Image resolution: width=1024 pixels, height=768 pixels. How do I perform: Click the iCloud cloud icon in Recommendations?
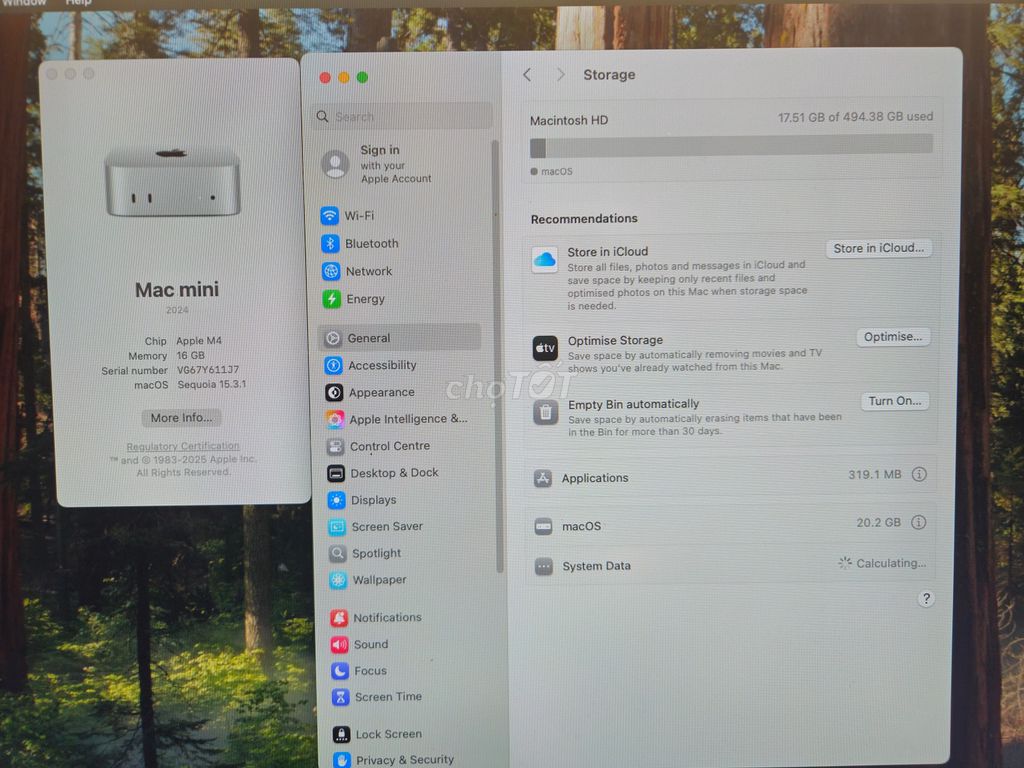[545, 260]
